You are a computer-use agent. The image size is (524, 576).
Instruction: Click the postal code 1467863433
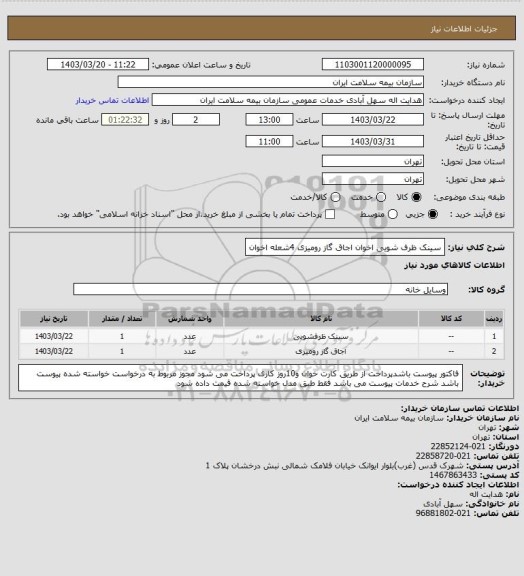pos(453,475)
